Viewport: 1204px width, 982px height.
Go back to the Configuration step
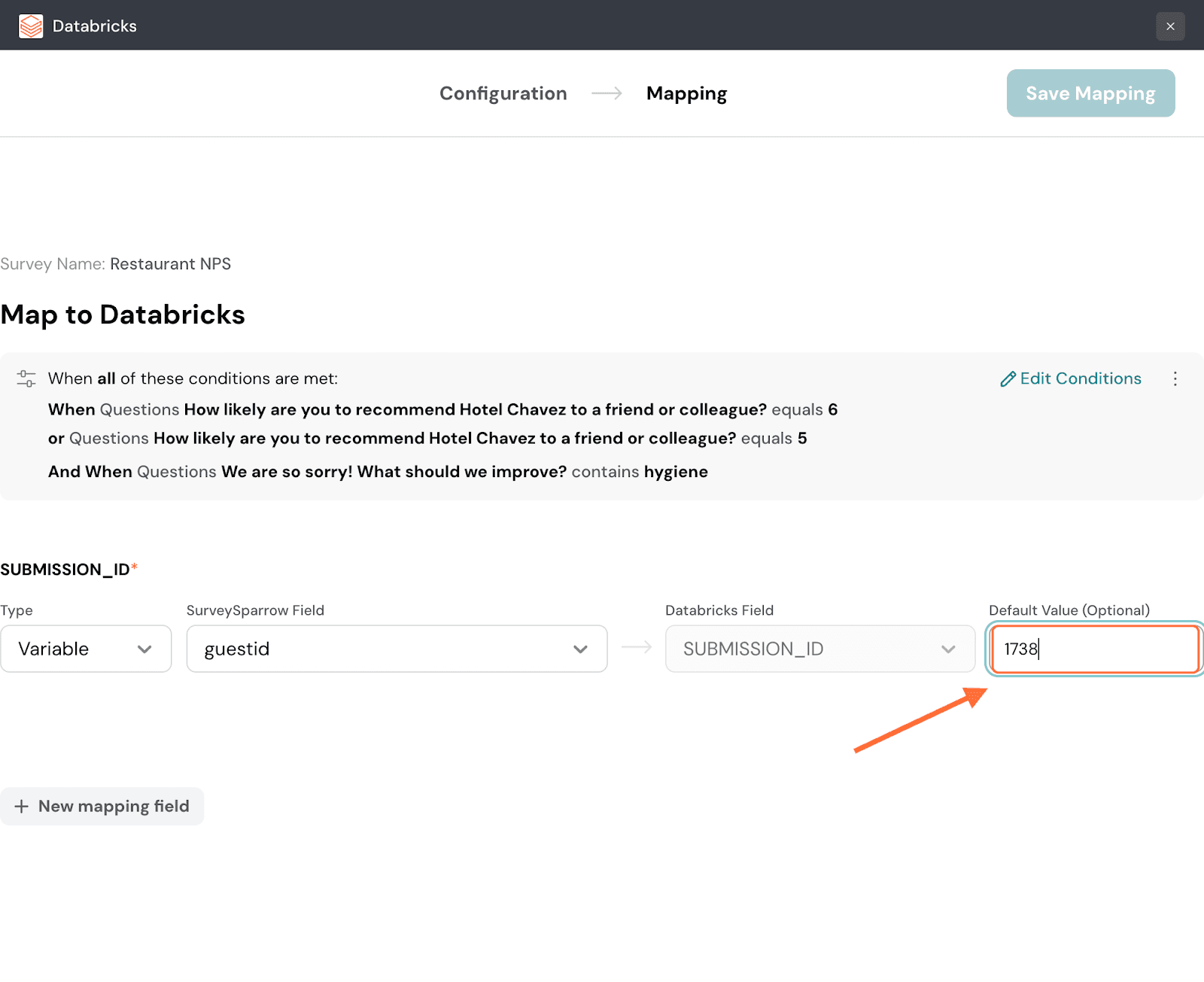coord(503,93)
